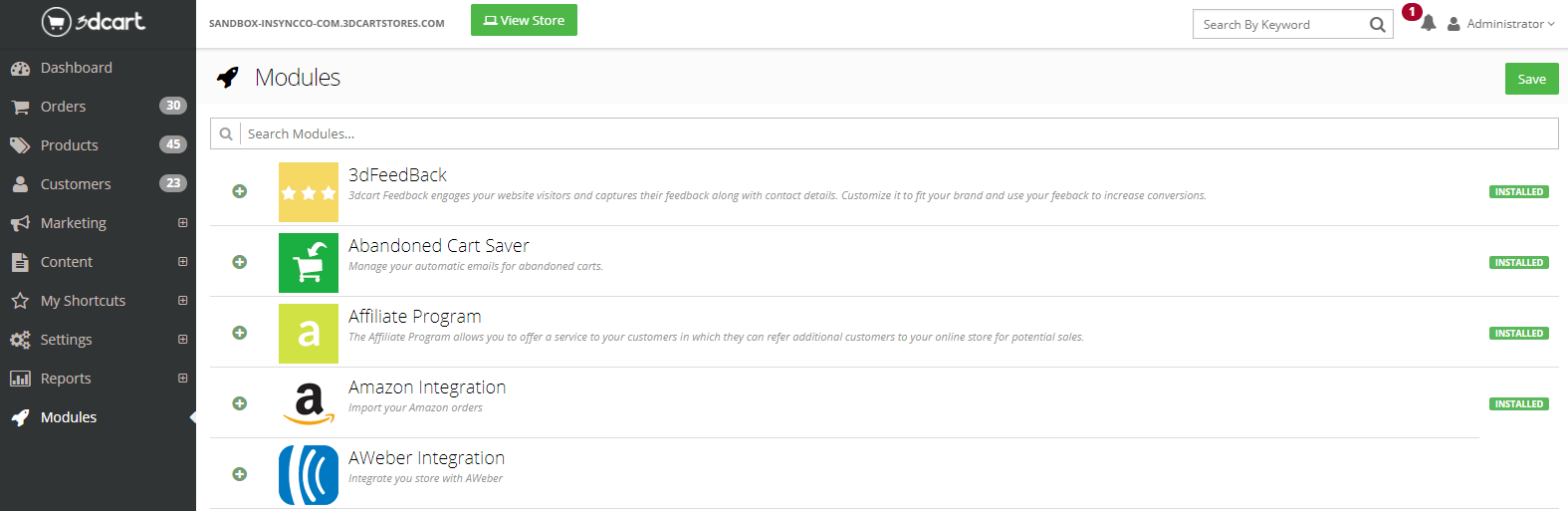Open Dashboard from the sidebar

point(76,68)
